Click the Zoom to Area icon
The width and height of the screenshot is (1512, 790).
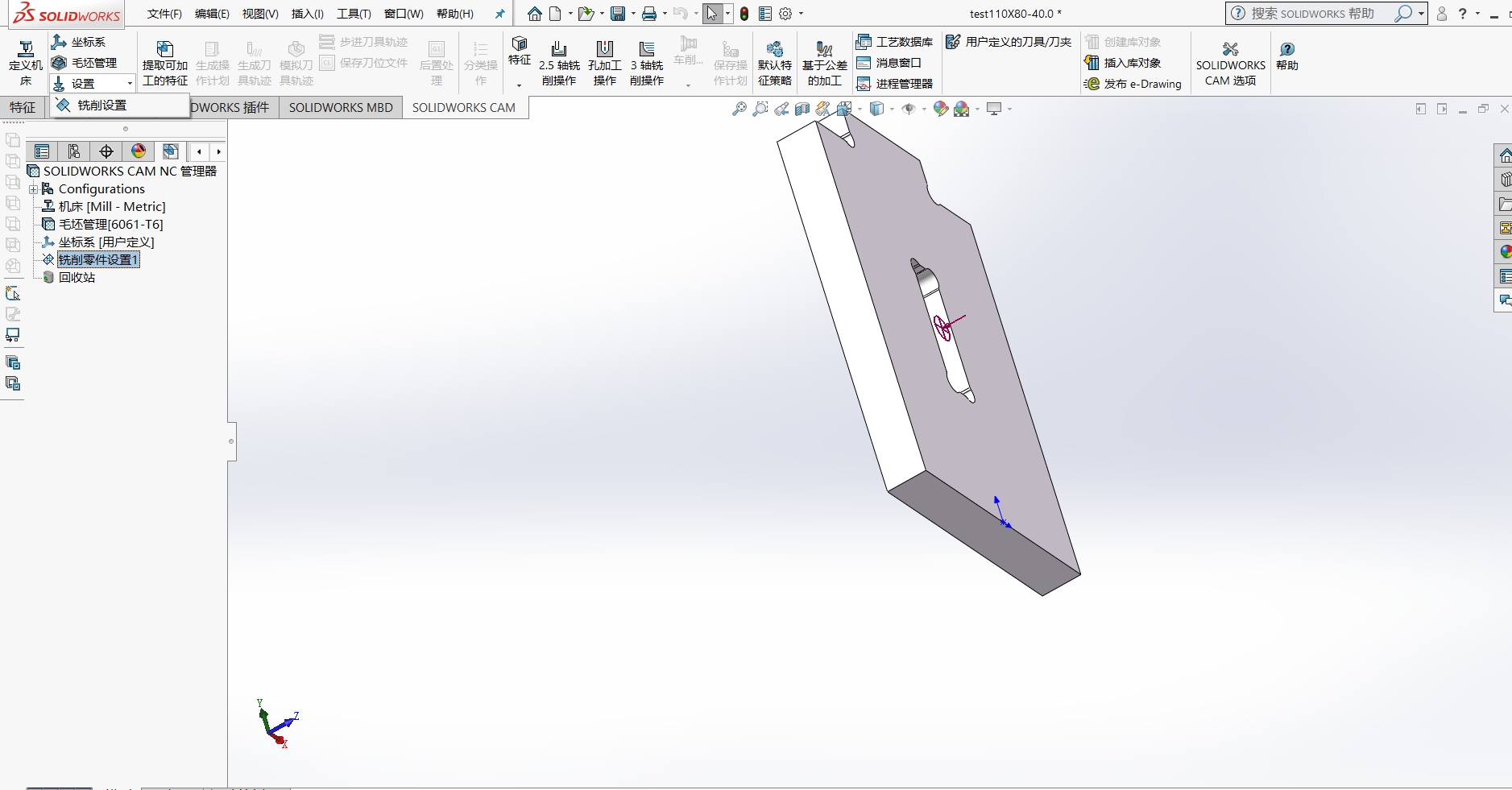click(760, 109)
